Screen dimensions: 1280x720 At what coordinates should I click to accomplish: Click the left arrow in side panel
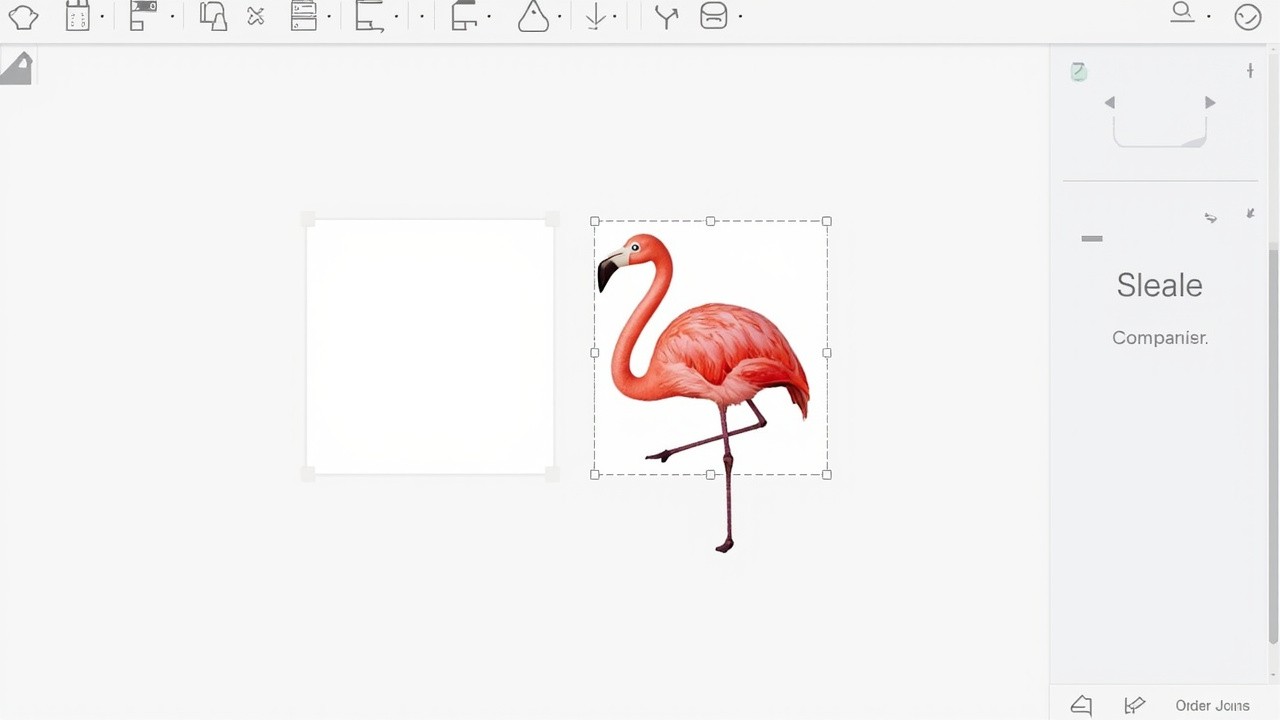pyautogui.click(x=1109, y=103)
